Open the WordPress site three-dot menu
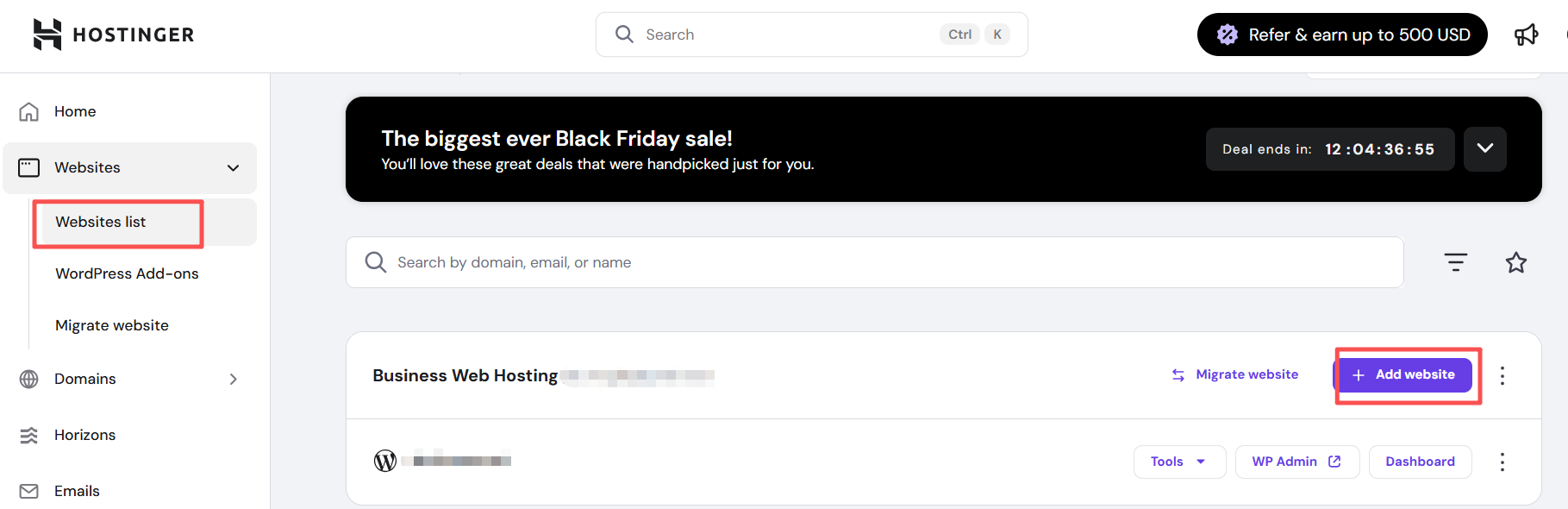 coord(1502,462)
